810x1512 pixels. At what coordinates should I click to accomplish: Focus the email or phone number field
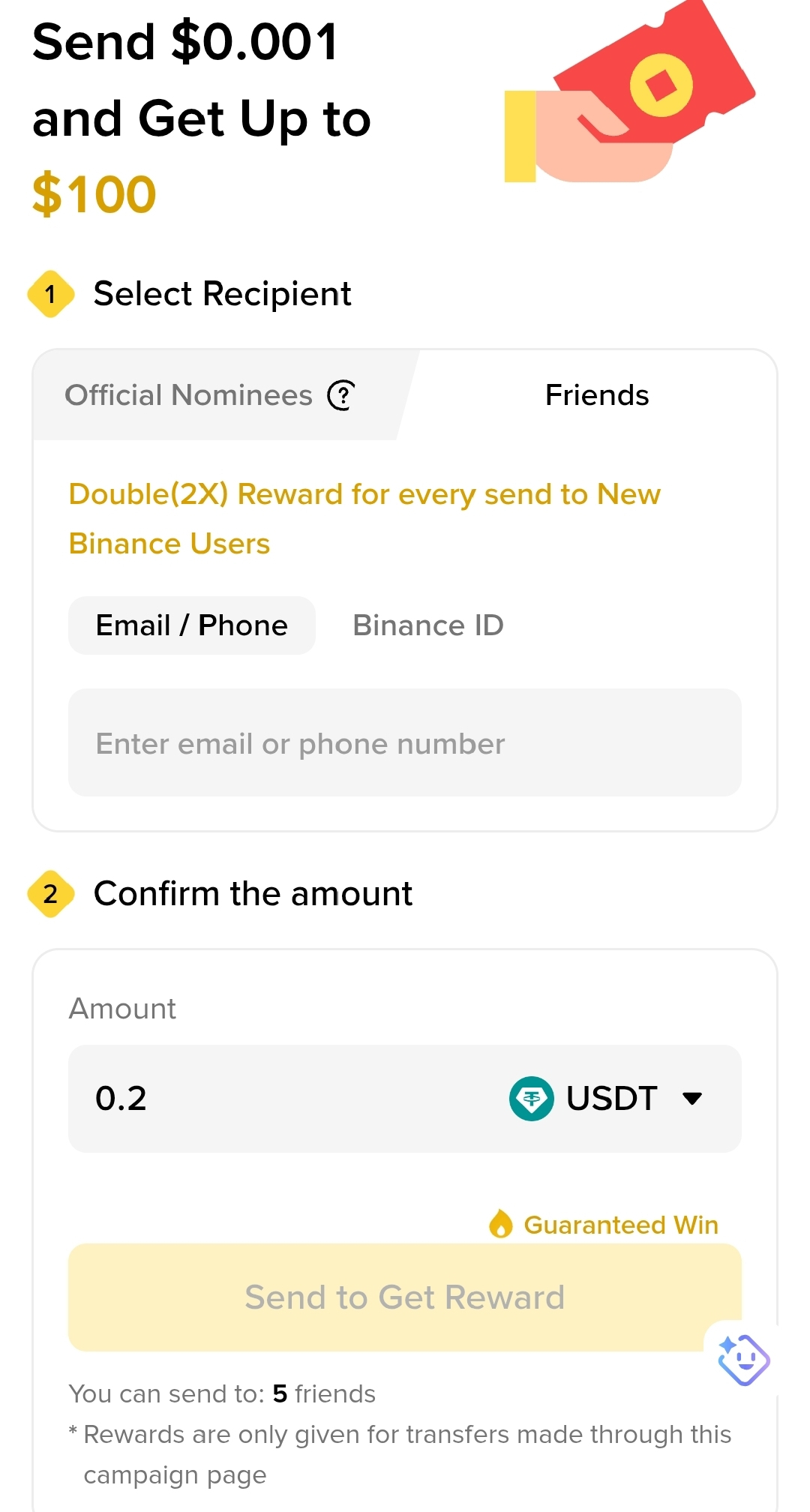click(405, 742)
